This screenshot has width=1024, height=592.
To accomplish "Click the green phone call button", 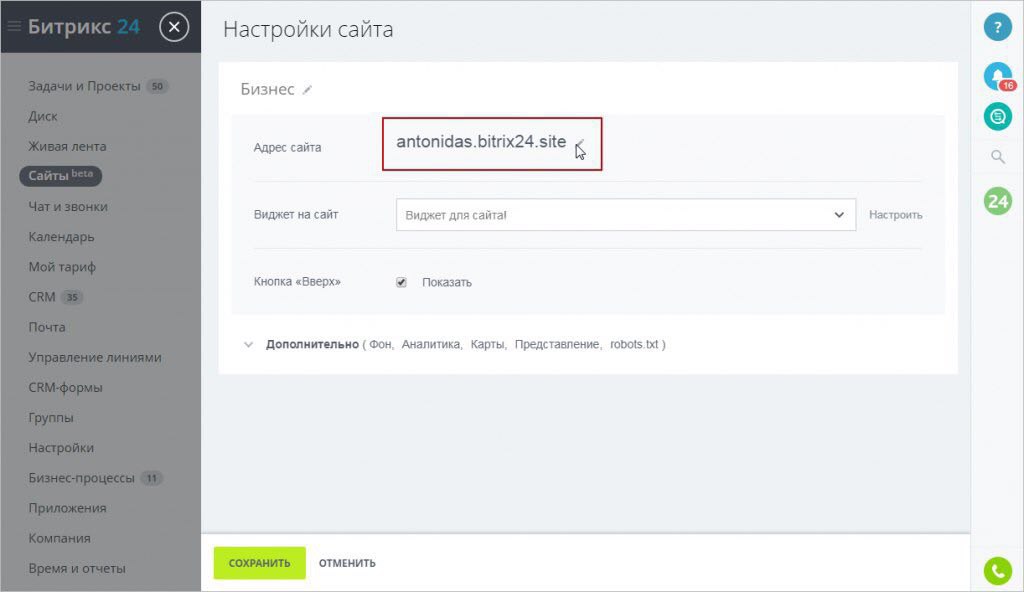I will click(997, 571).
